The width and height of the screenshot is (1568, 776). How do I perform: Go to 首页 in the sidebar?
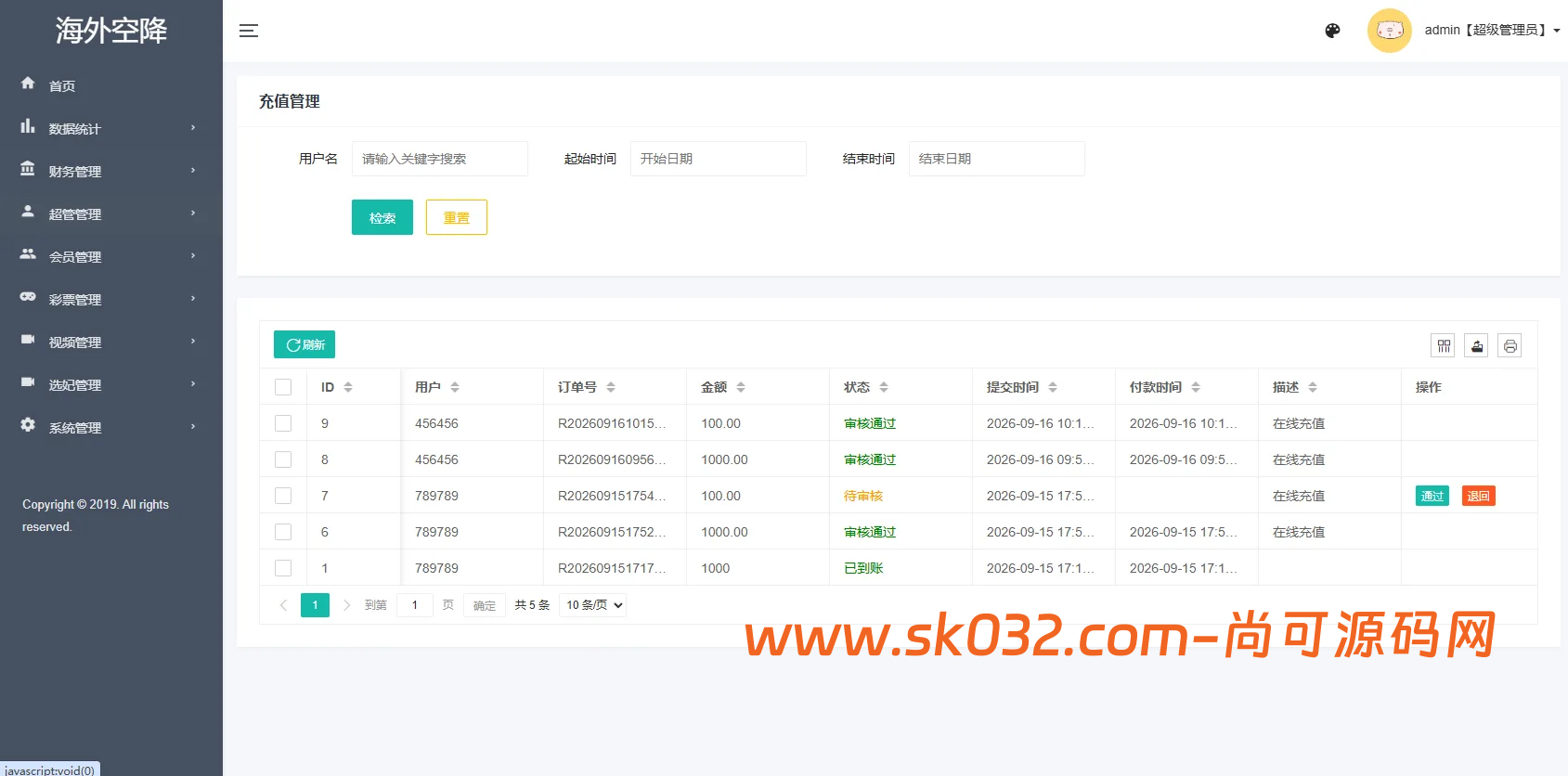62,85
